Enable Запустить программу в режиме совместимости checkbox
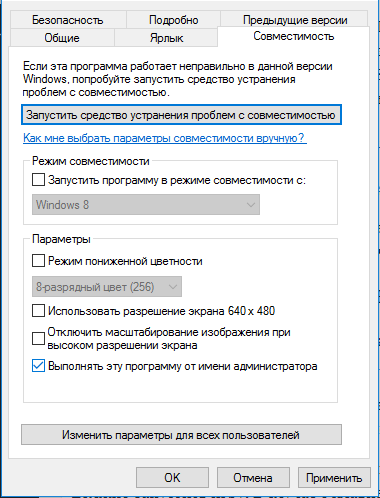The height and width of the screenshot is (498, 380). (x=38, y=180)
